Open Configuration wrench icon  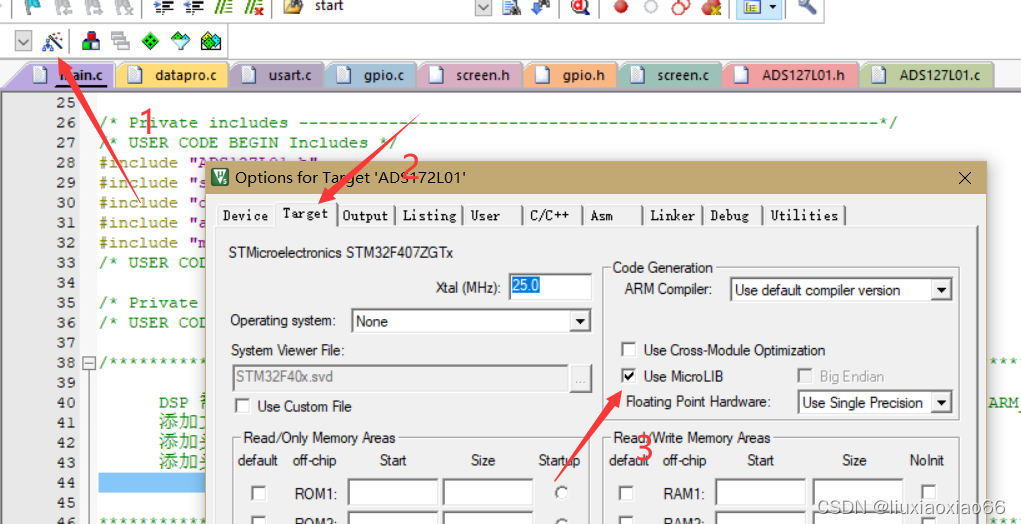pos(807,7)
